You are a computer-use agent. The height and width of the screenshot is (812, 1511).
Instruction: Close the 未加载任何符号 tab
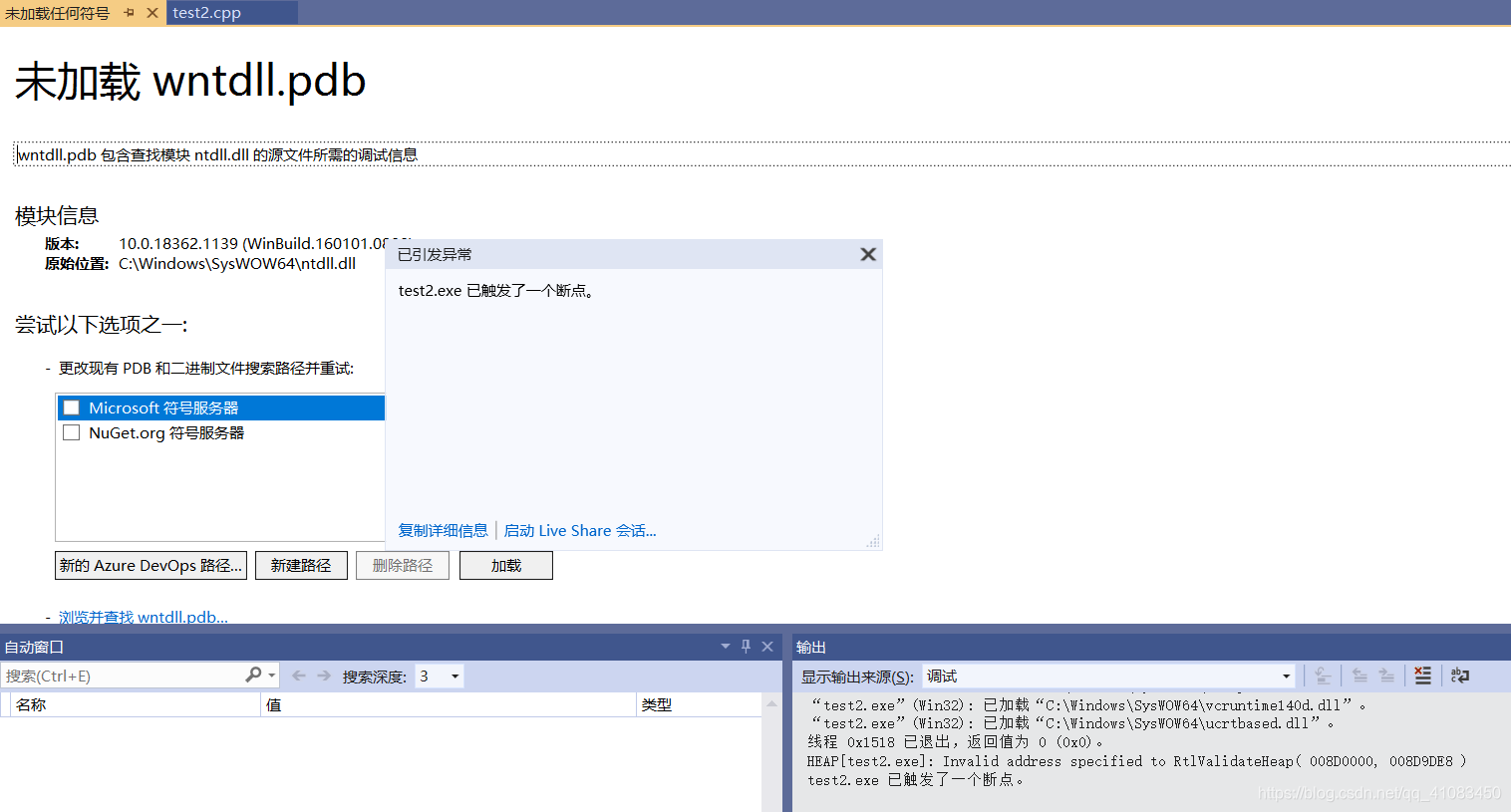click(151, 13)
